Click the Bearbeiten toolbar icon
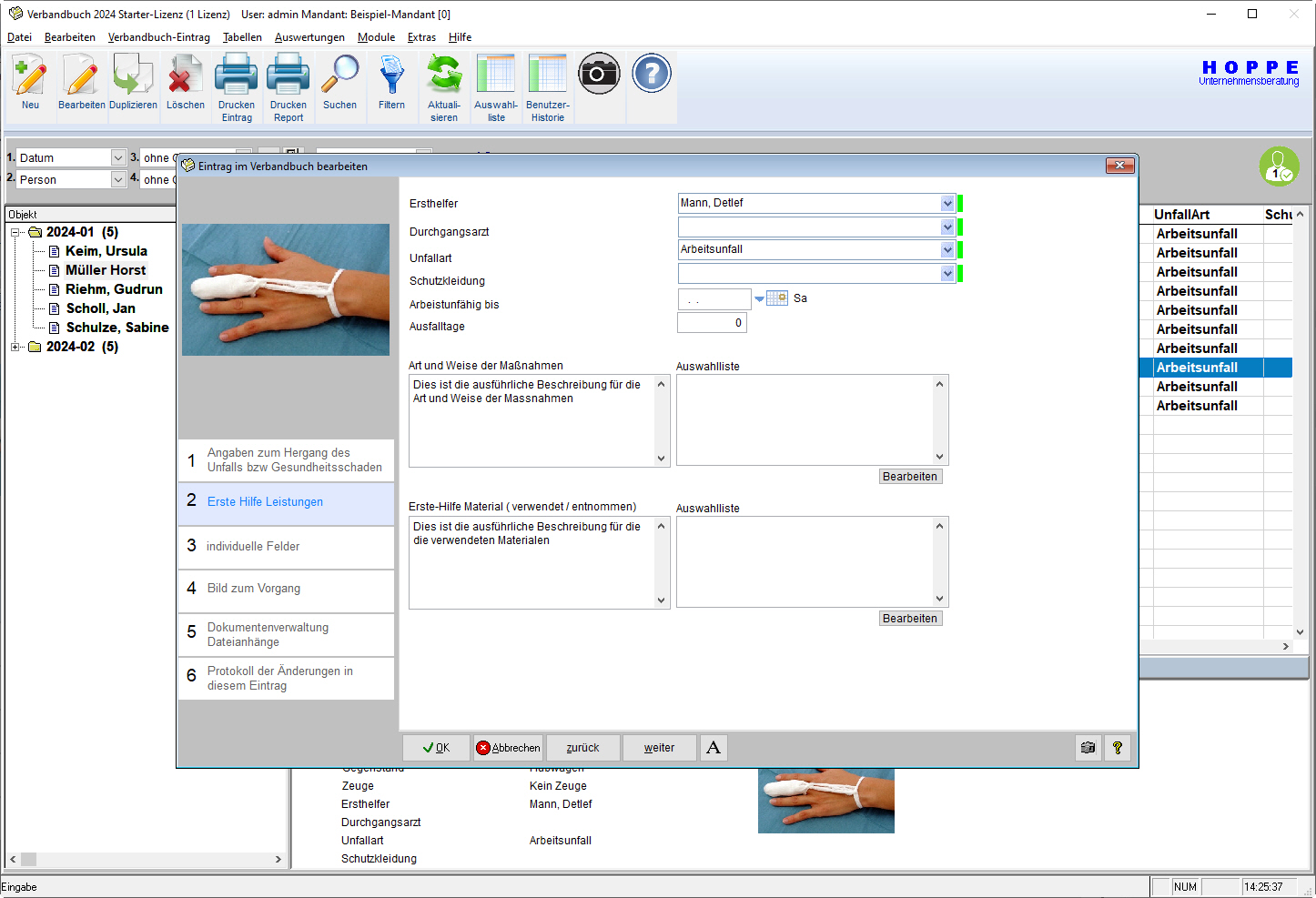Screen dimensions: 1316x898 81,75
